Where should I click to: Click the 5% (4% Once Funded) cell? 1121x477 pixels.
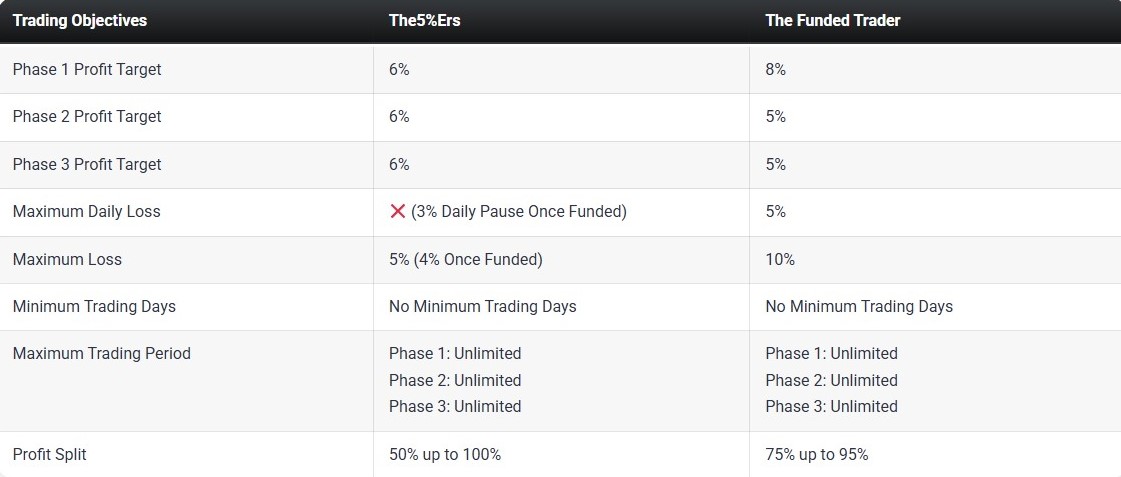point(465,260)
